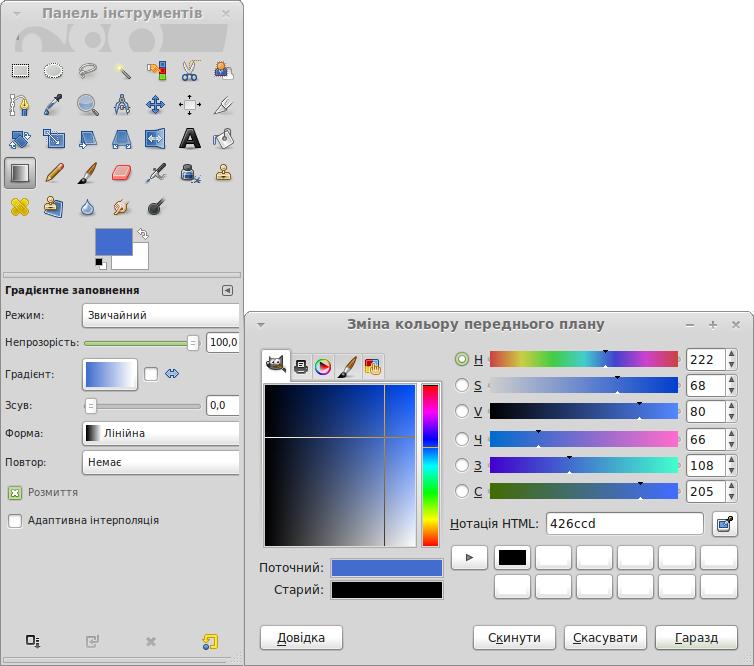Select the Flip tool
The image size is (754, 666).
(155, 139)
